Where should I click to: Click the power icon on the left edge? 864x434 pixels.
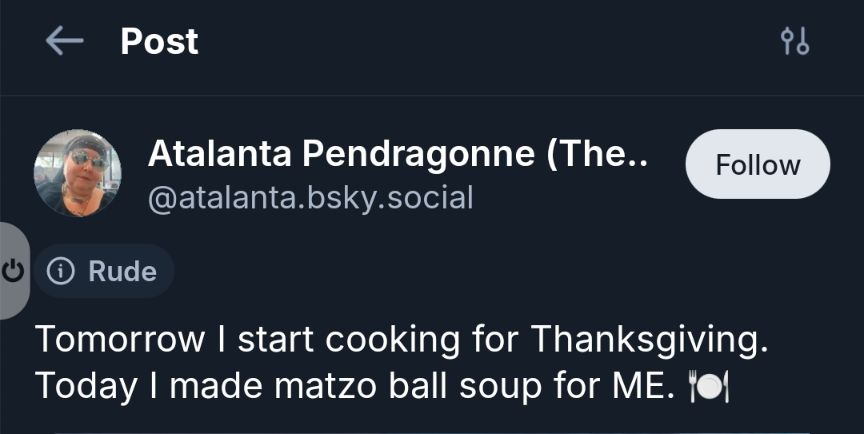(14, 271)
